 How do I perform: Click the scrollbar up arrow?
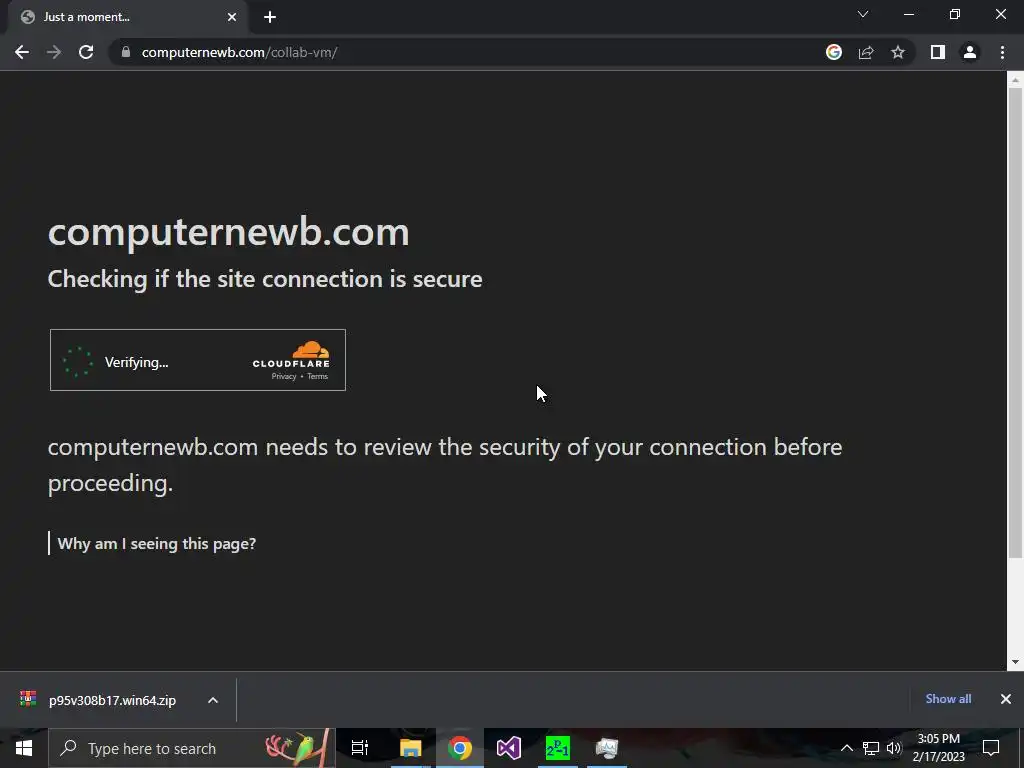coord(1015,80)
